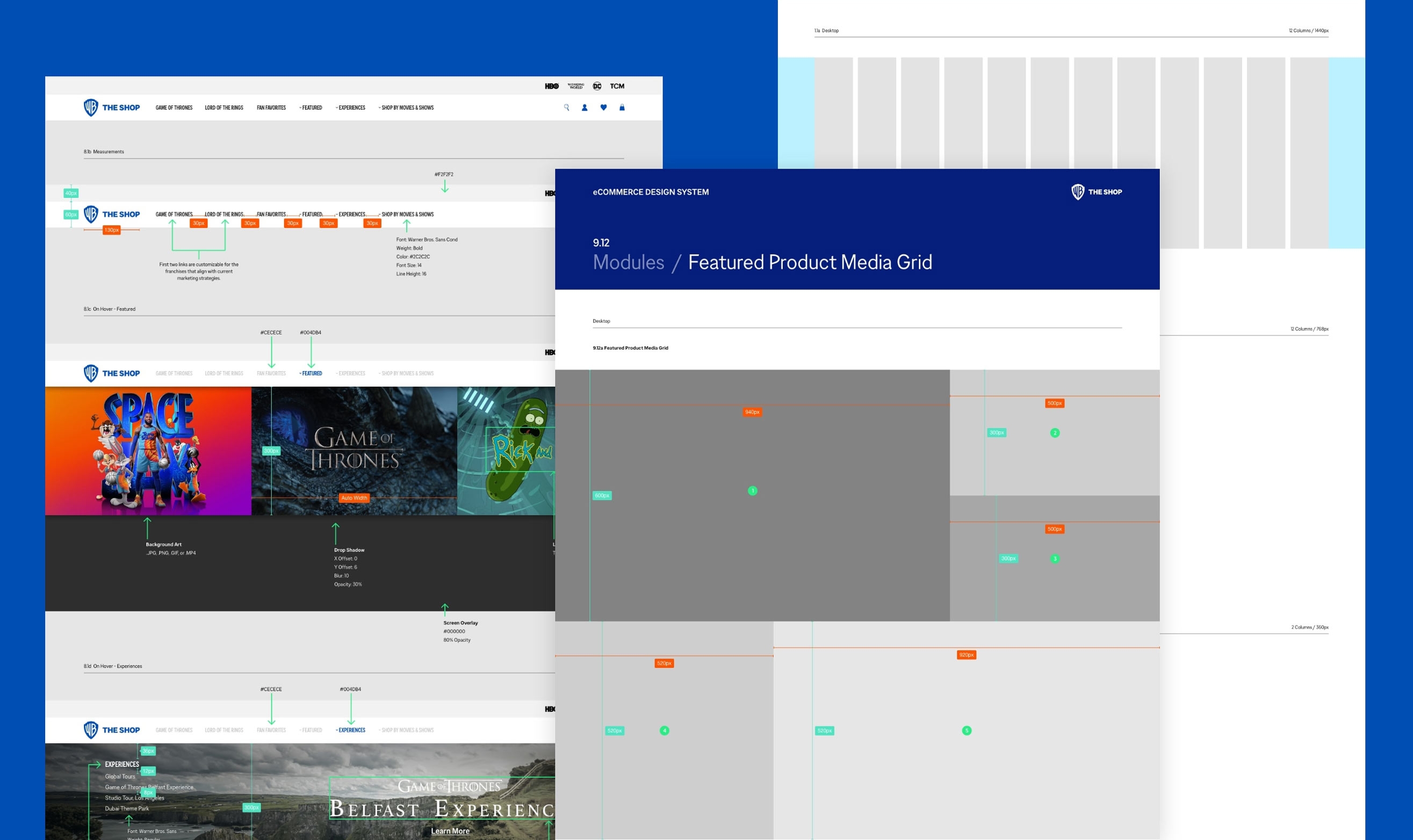Click the HBO logo in the top brand bar

552,86
